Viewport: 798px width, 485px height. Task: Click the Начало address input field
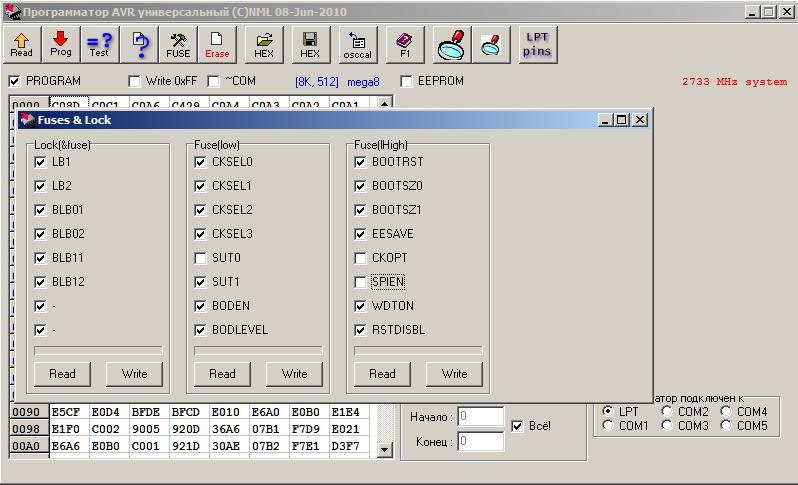[480, 417]
